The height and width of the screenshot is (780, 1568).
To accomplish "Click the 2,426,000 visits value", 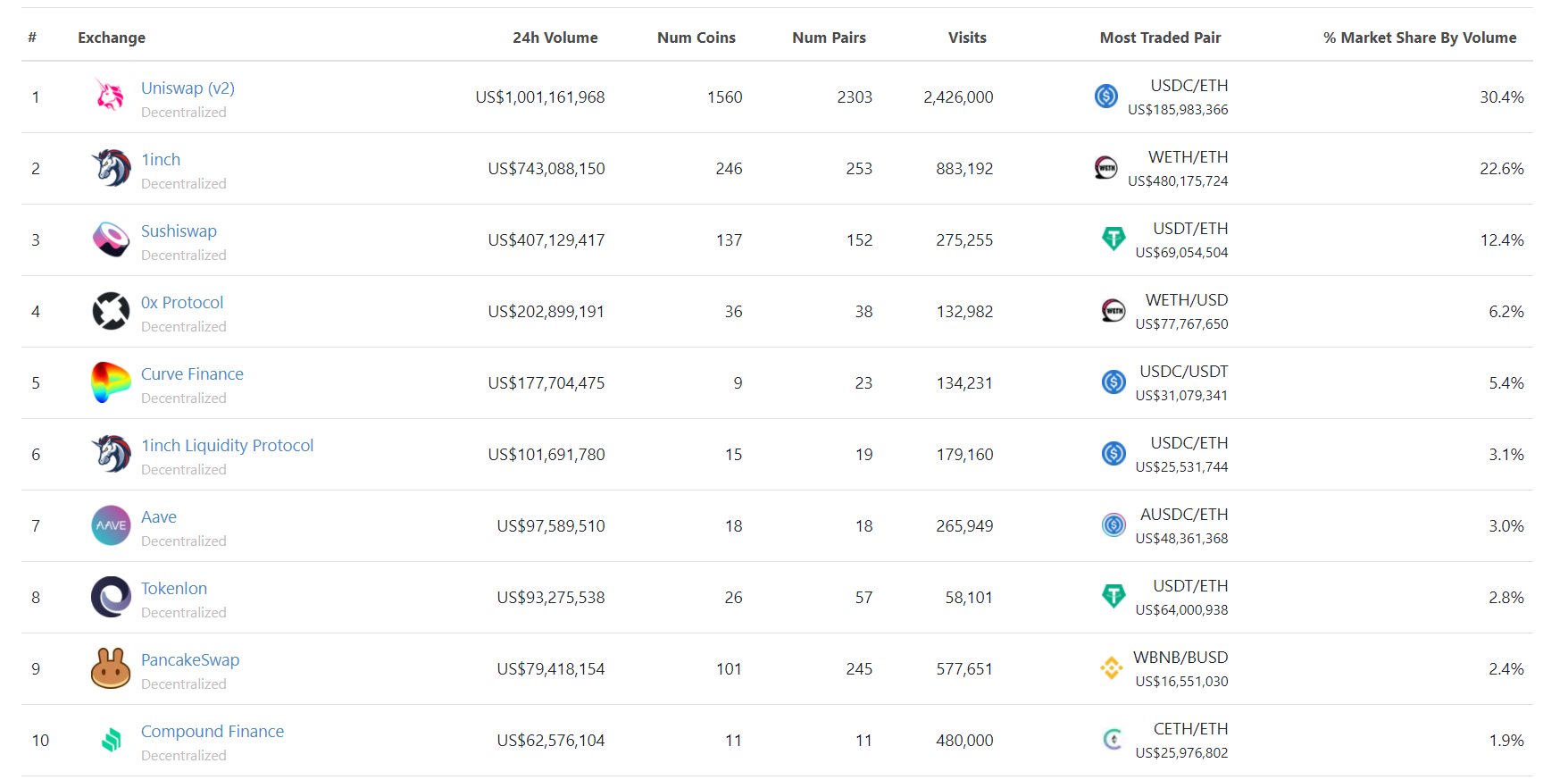I will point(958,96).
